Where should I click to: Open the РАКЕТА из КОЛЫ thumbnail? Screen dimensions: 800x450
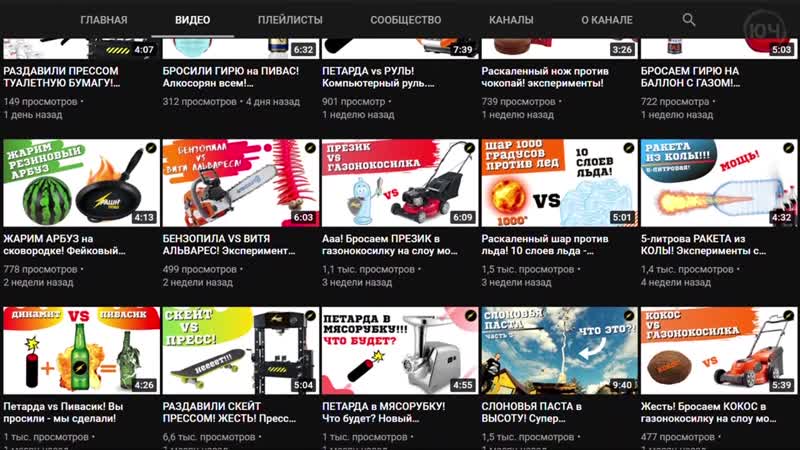click(x=719, y=183)
